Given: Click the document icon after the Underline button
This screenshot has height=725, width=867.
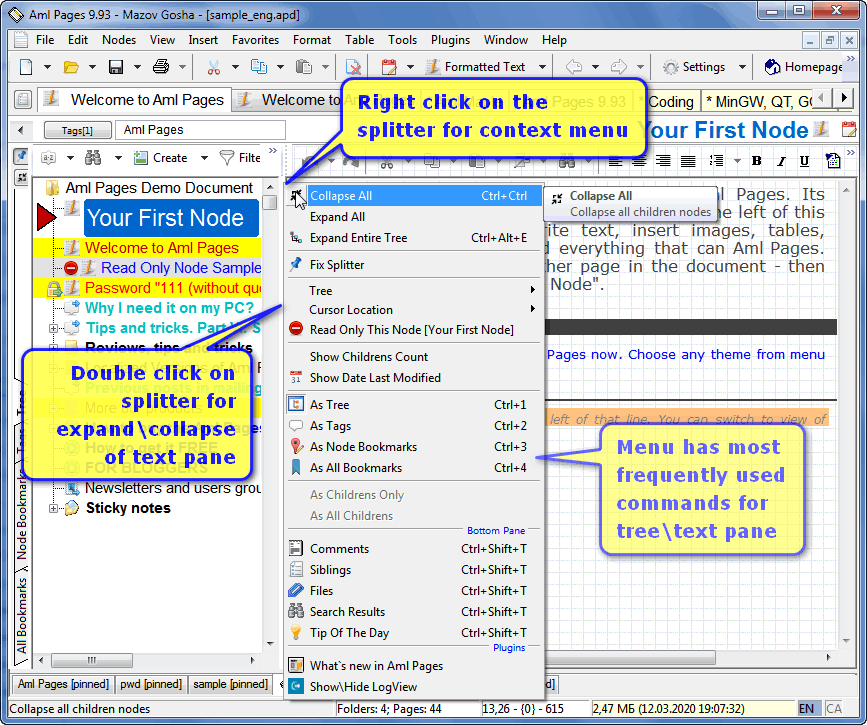Looking at the screenshot, I should [833, 161].
